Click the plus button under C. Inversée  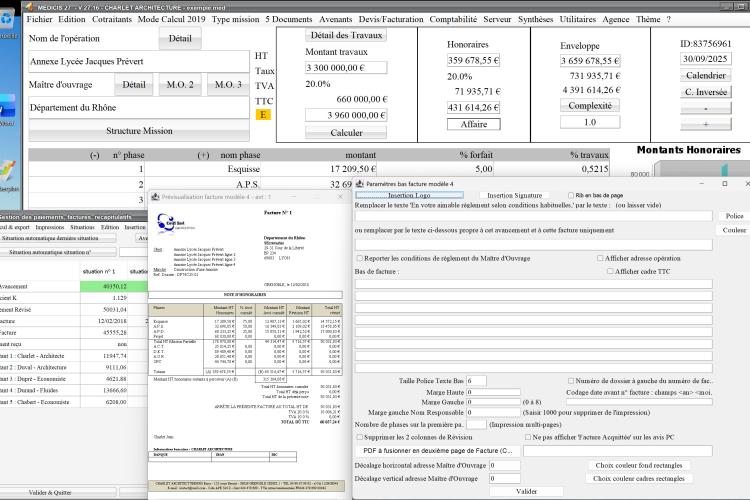pos(706,124)
